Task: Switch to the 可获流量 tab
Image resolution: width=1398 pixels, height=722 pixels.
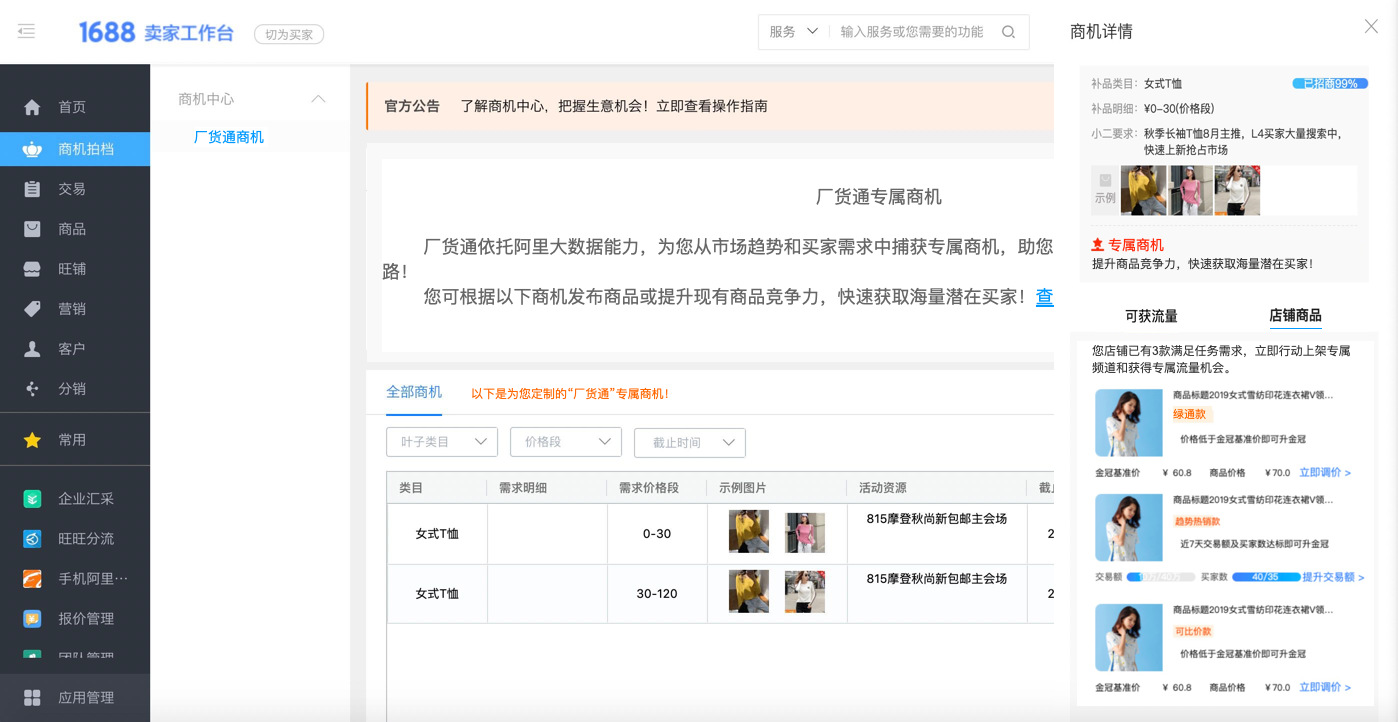Action: 1151,316
